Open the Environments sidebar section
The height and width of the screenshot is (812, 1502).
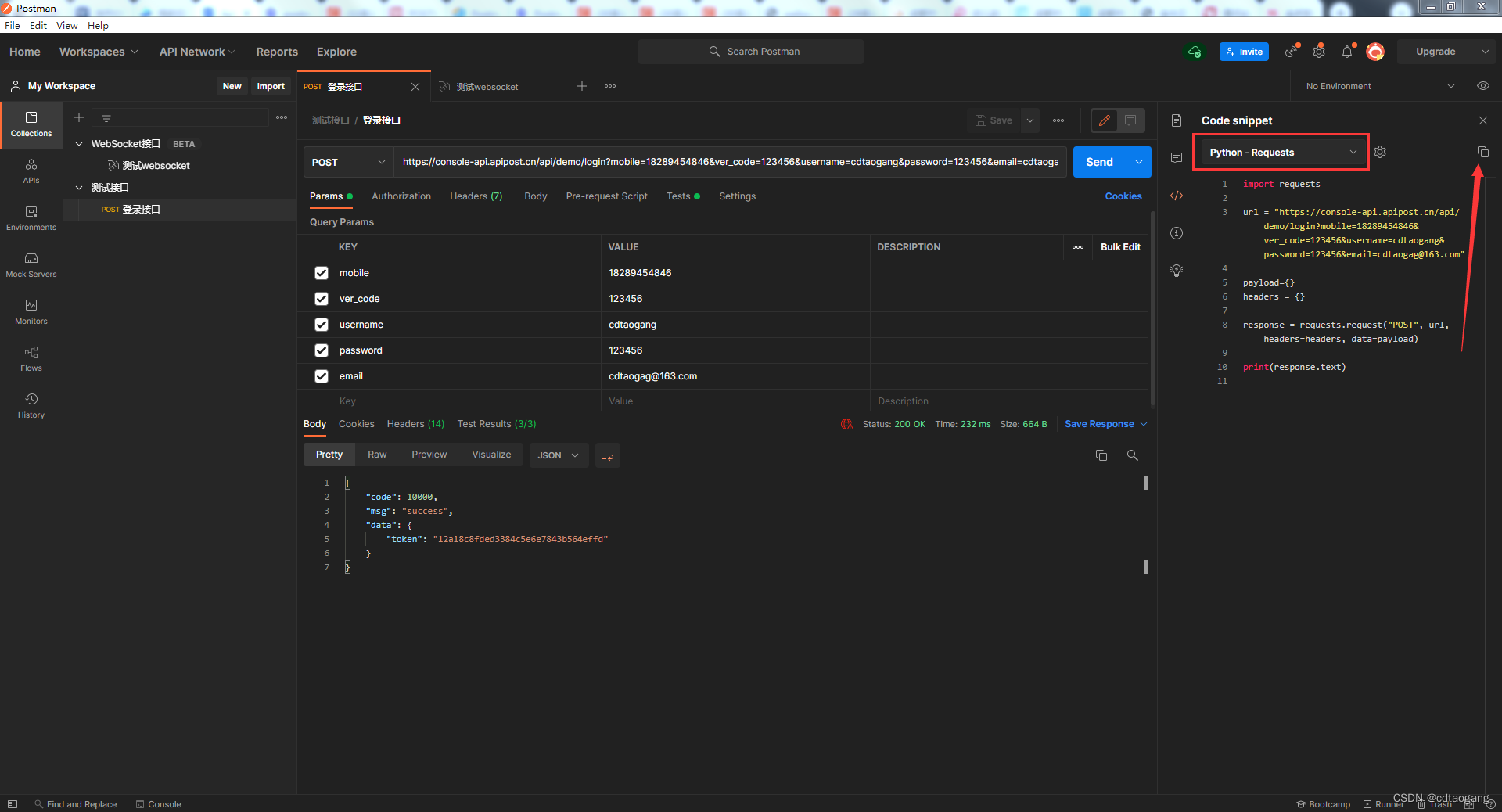[31, 218]
